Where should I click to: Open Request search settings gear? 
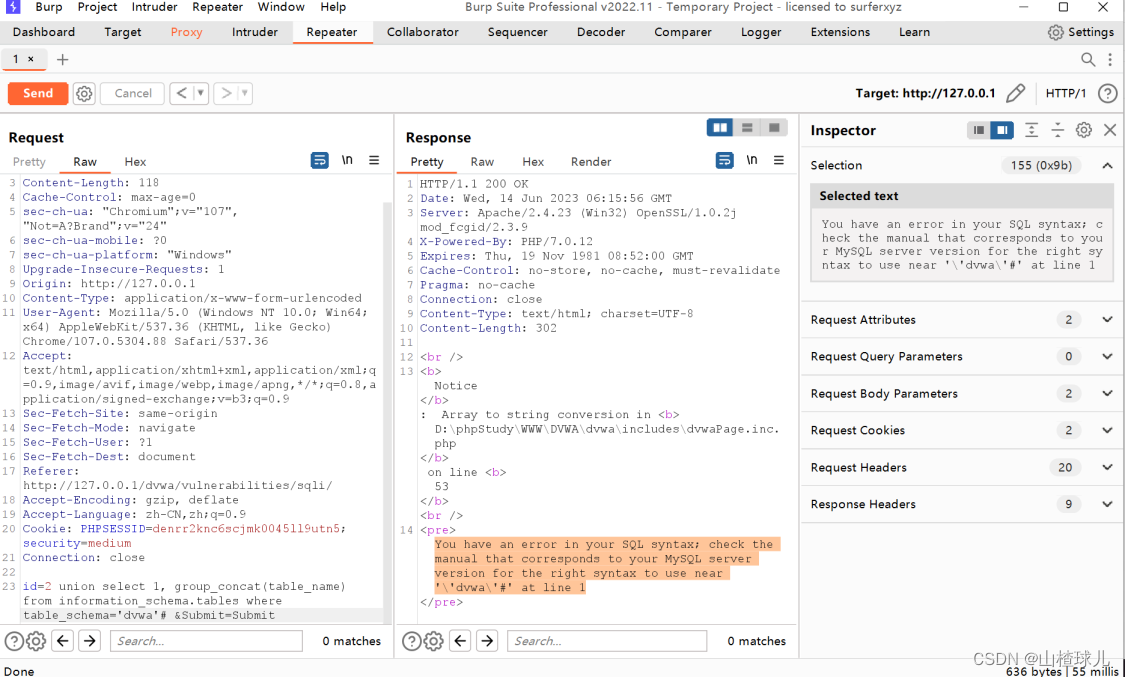click(x=36, y=641)
